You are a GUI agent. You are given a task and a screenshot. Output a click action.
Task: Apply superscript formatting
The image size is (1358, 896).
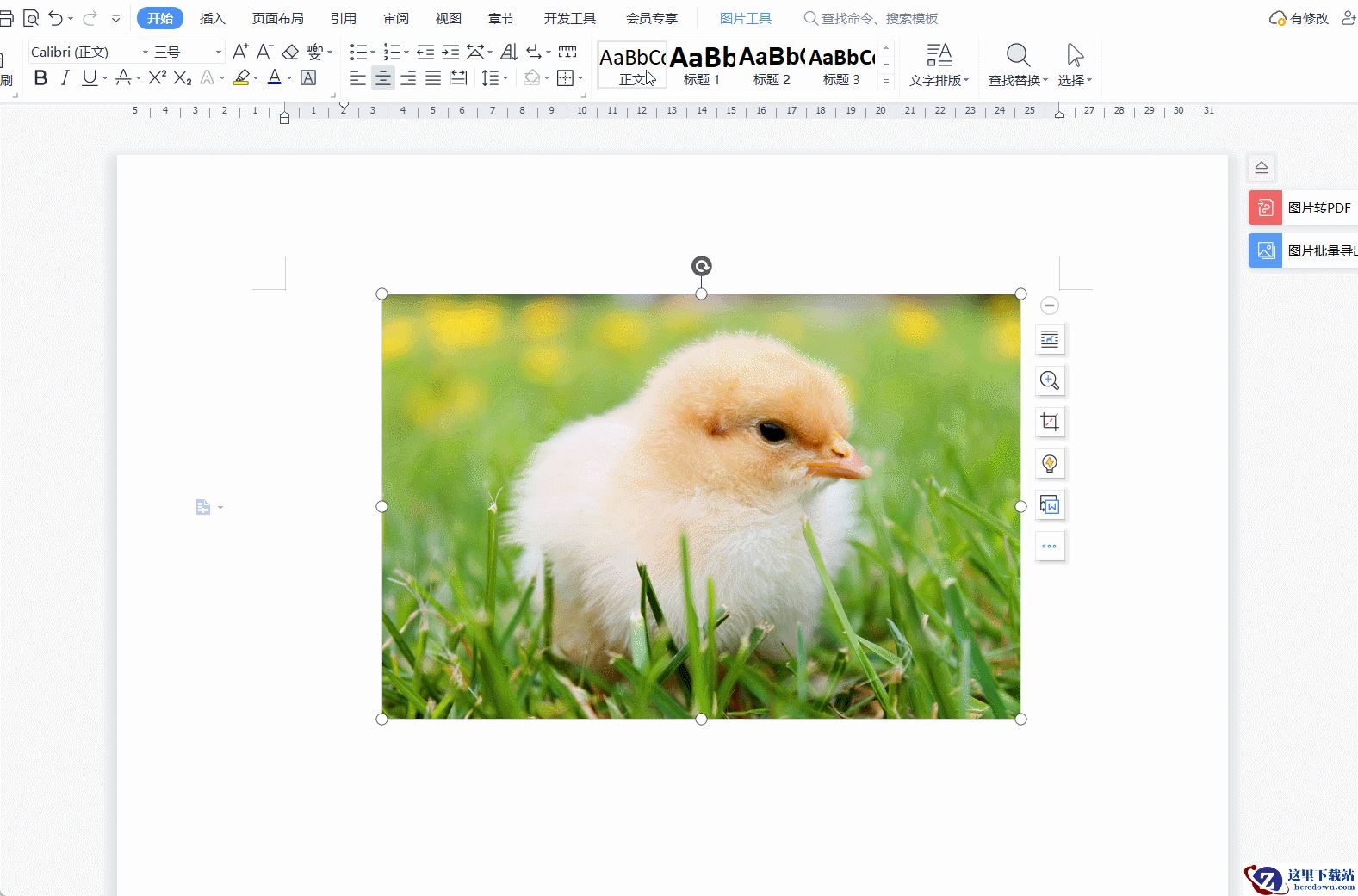(x=157, y=78)
